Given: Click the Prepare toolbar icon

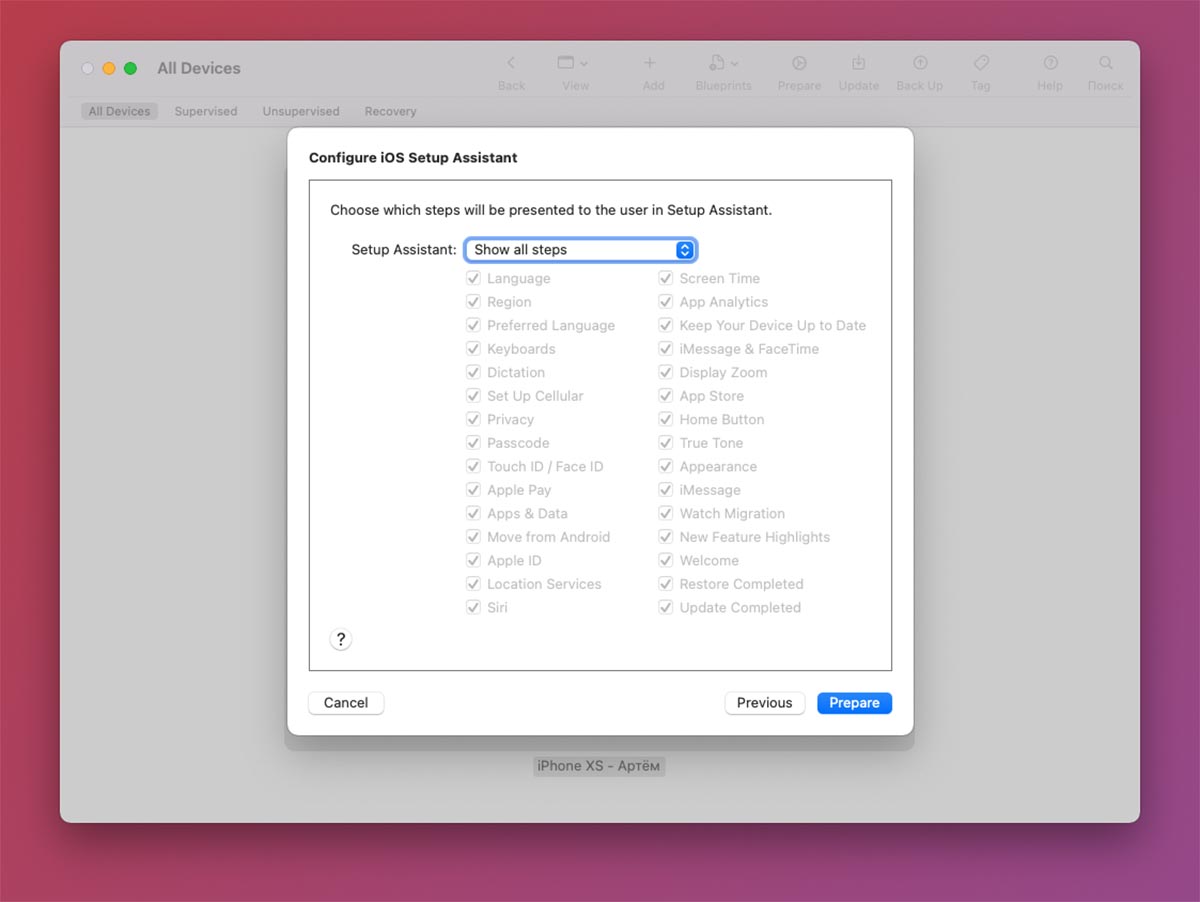Looking at the screenshot, I should (x=799, y=63).
